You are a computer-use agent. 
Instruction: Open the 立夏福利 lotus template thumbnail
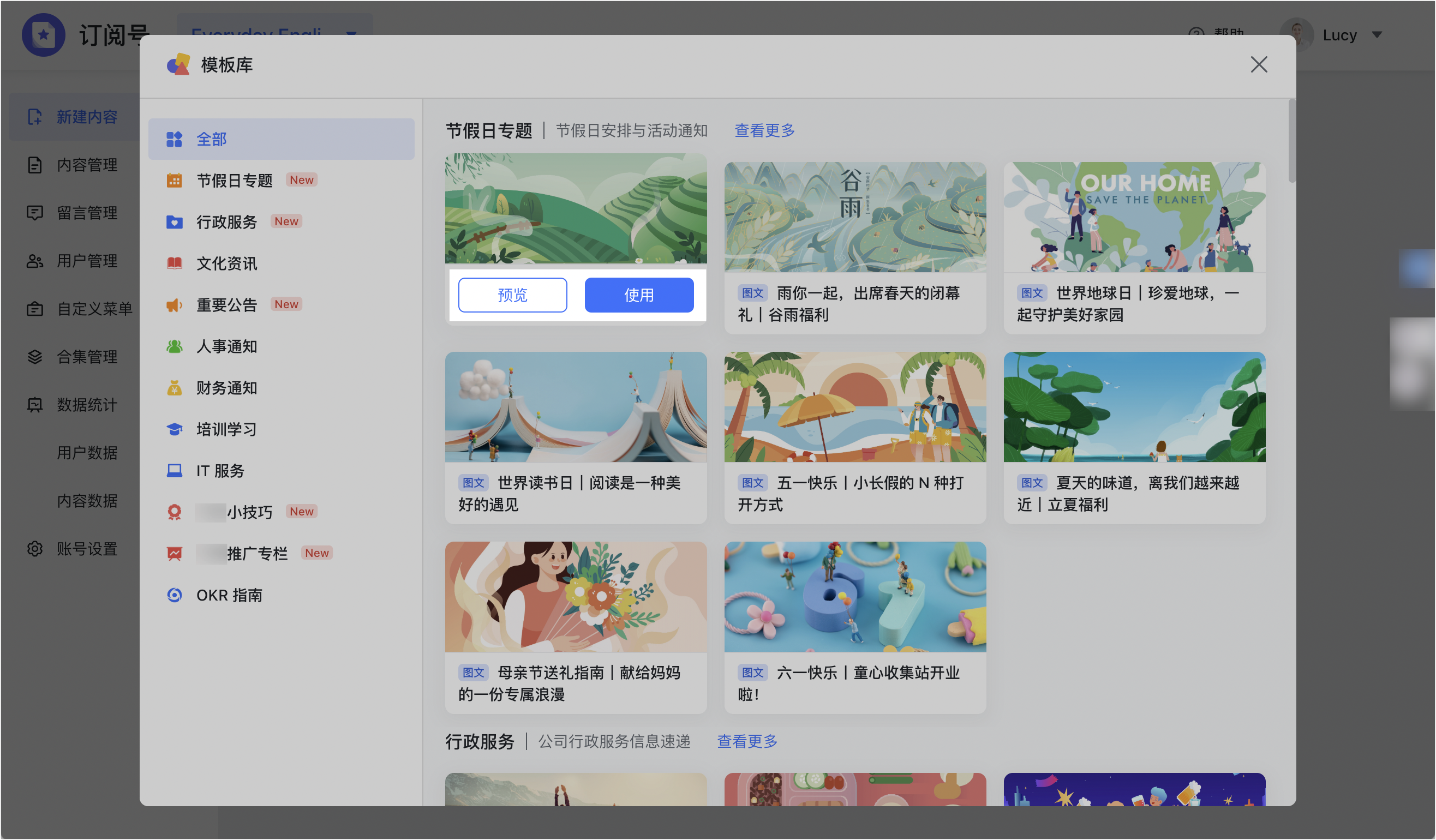coord(1134,406)
